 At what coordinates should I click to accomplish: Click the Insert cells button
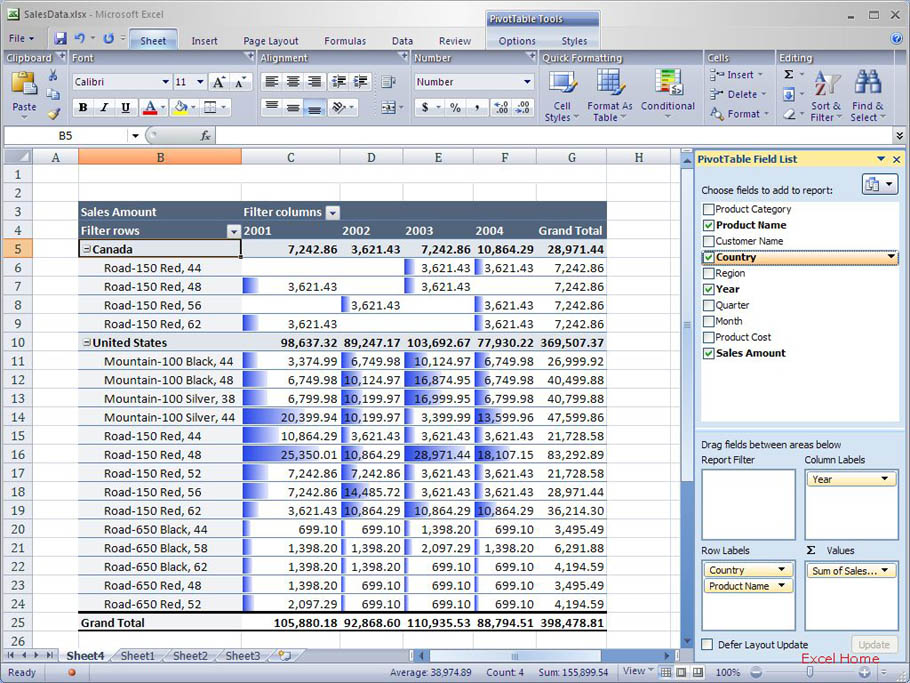738,75
